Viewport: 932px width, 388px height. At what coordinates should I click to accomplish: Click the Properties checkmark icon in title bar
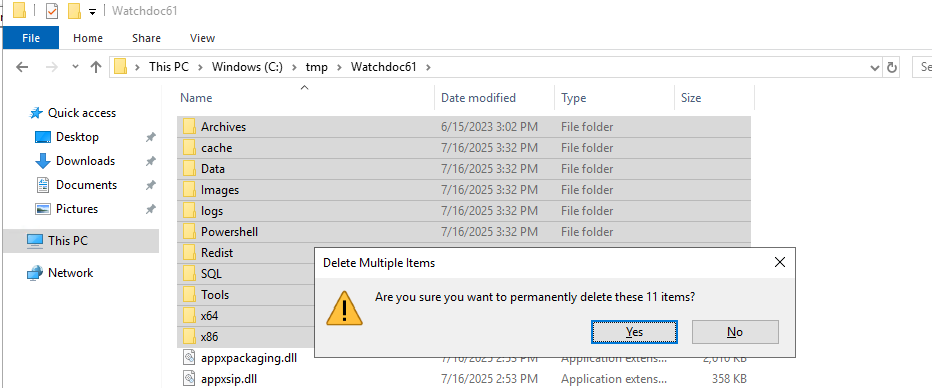pyautogui.click(x=52, y=11)
